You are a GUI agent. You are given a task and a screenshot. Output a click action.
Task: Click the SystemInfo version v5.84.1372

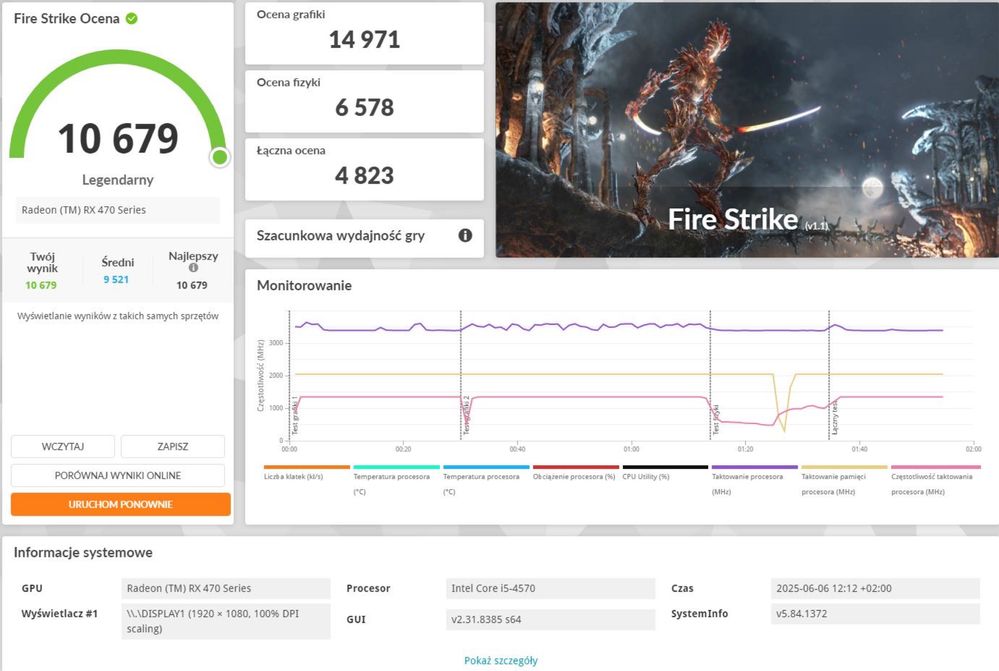[x=875, y=614]
